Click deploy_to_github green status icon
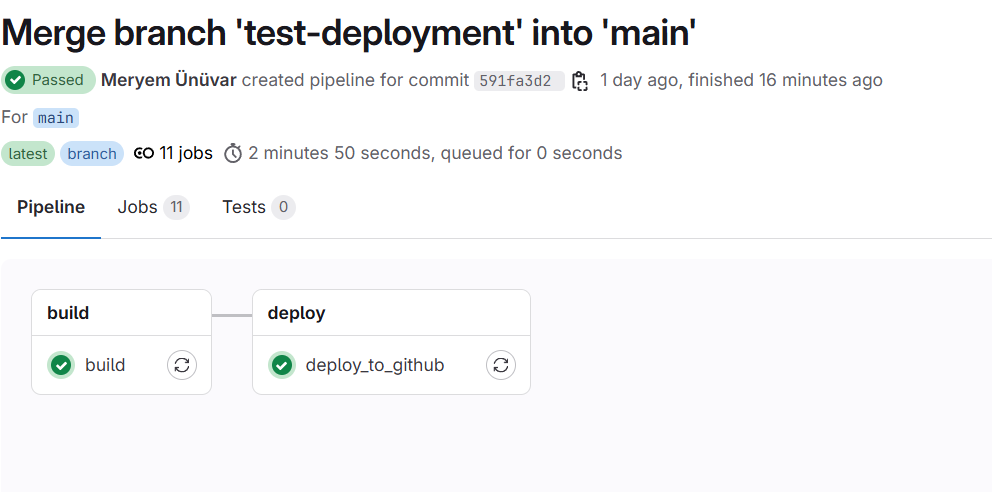Image resolution: width=992 pixels, height=492 pixels. point(282,366)
